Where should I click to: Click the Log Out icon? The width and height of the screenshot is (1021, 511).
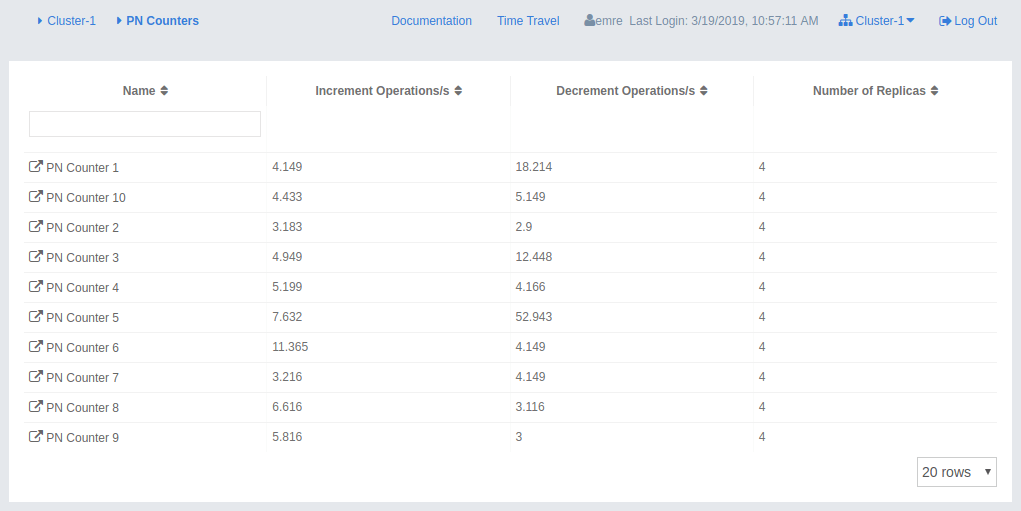945,21
